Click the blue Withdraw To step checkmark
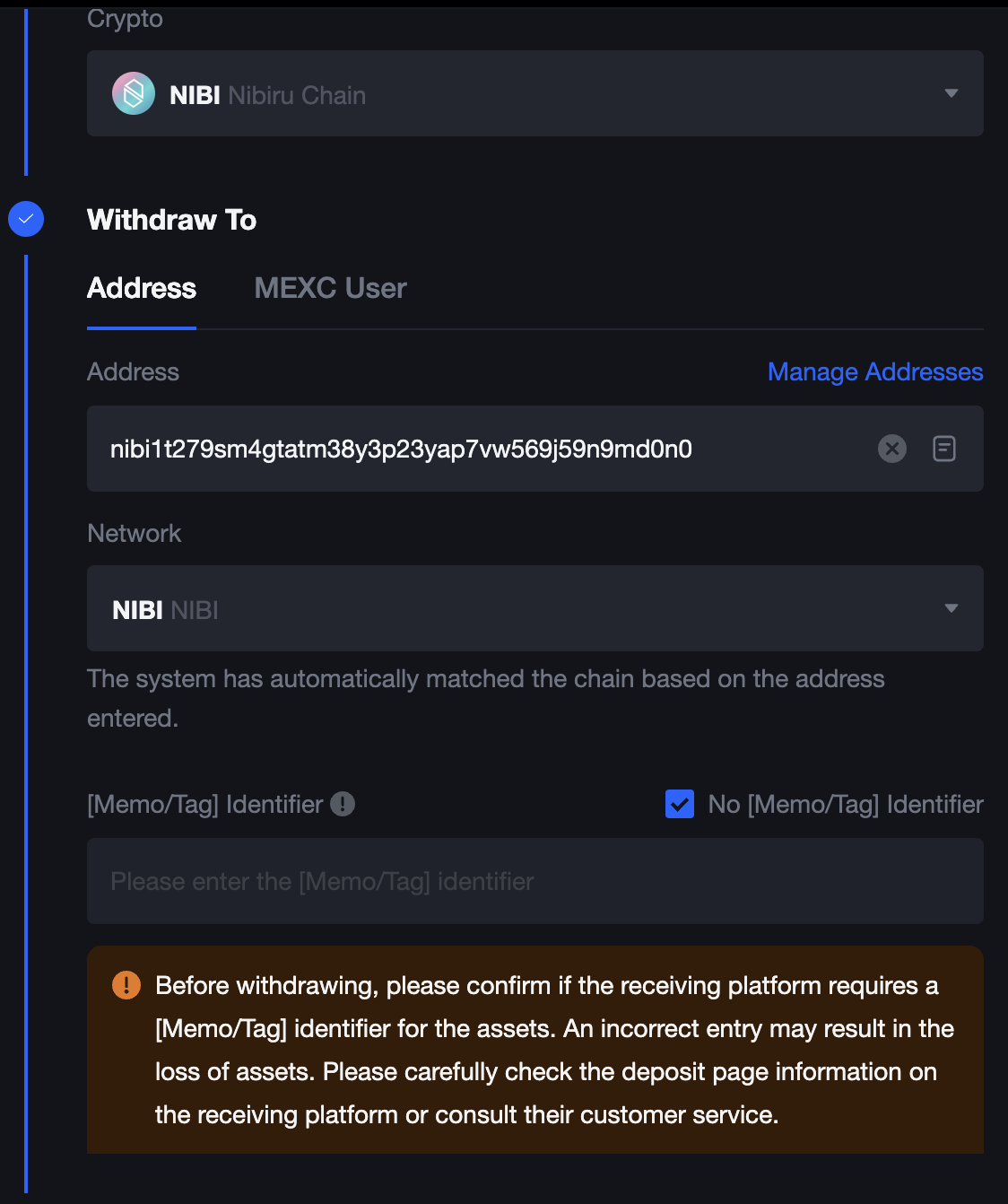 coord(26,219)
